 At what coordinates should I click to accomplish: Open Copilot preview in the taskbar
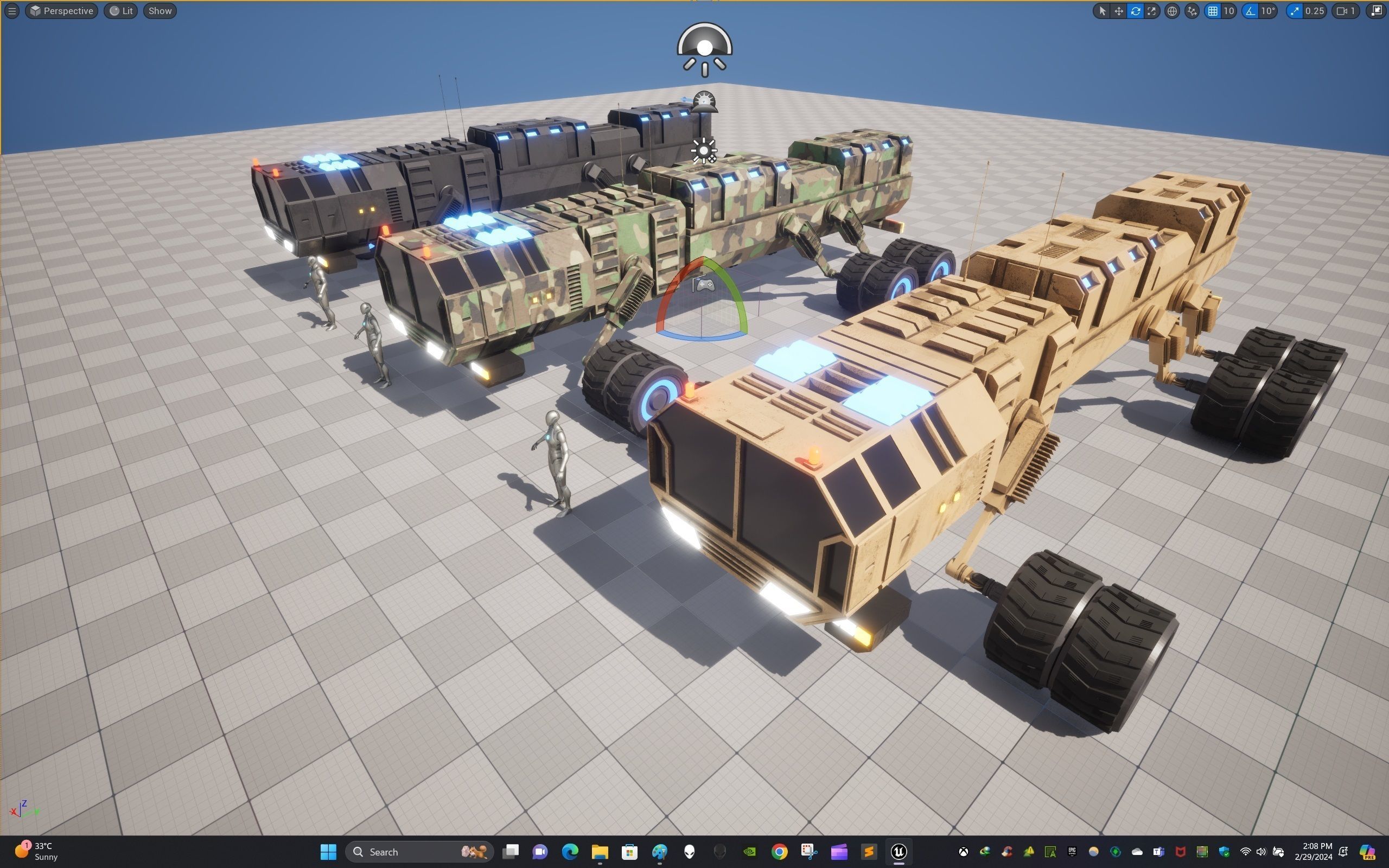pyautogui.click(x=1368, y=851)
